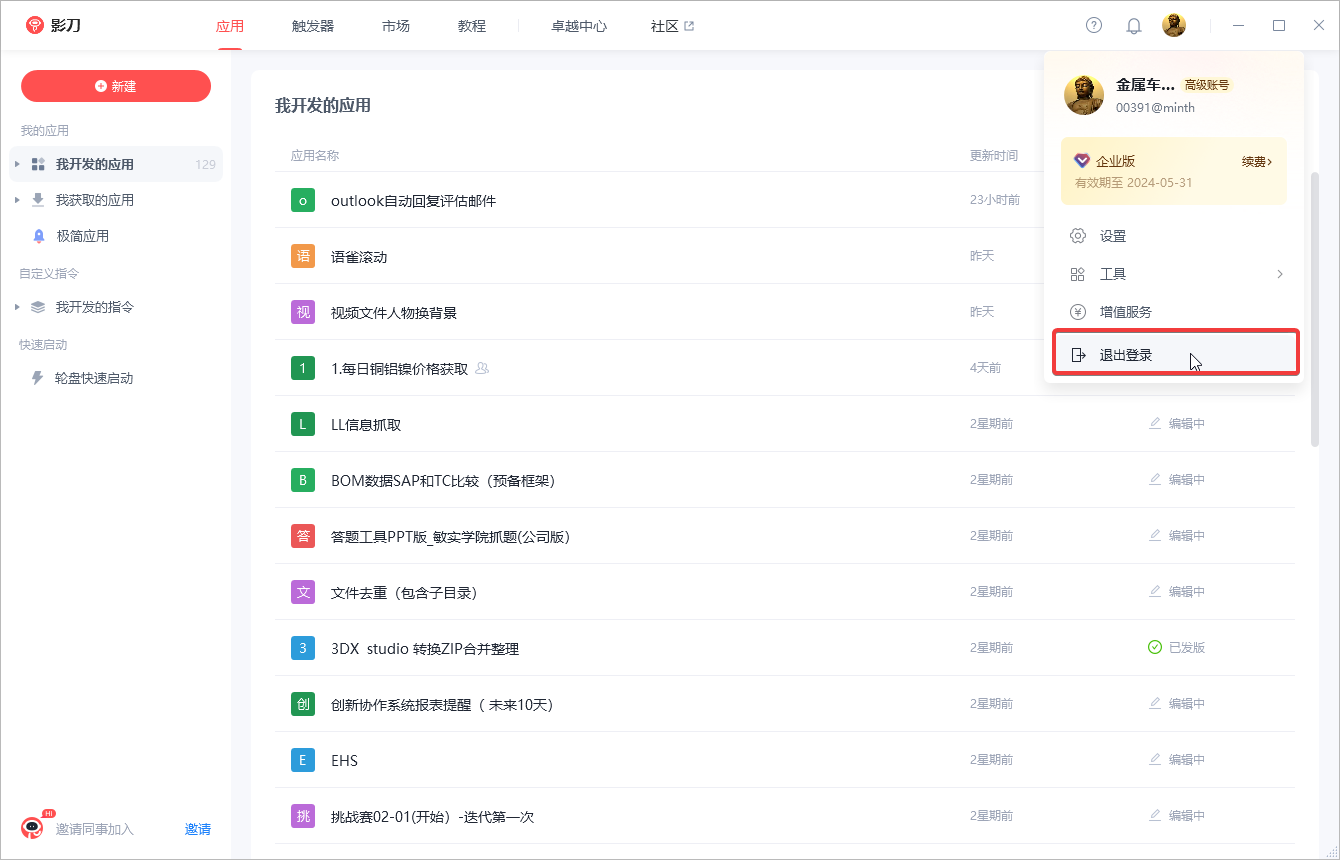Click the shared-users icon beside 1.每日铜铝镍价格获取

pyautogui.click(x=483, y=368)
